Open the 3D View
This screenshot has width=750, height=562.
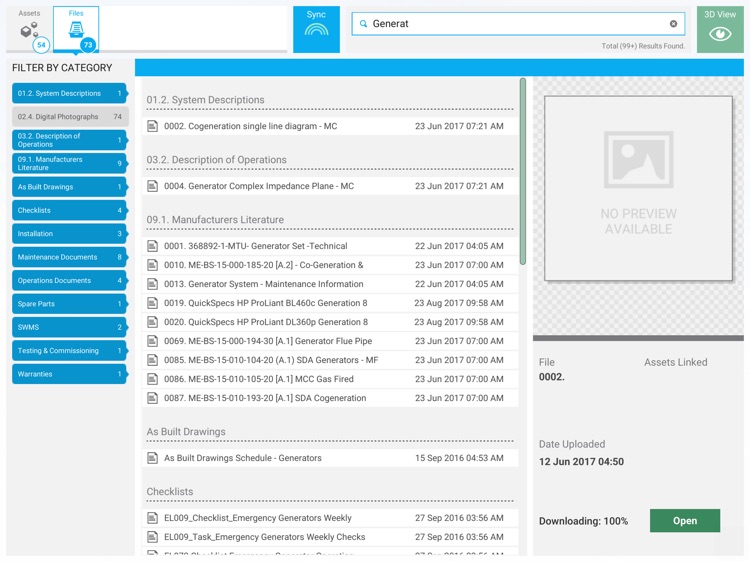pos(720,29)
